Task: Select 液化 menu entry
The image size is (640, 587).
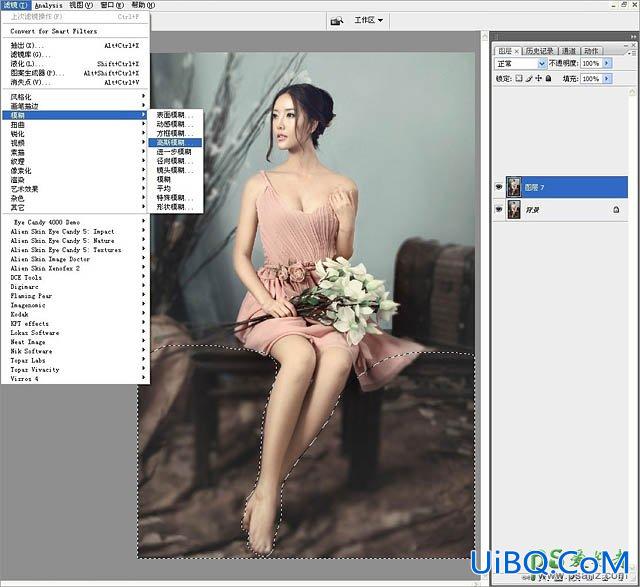Action: coord(75,64)
